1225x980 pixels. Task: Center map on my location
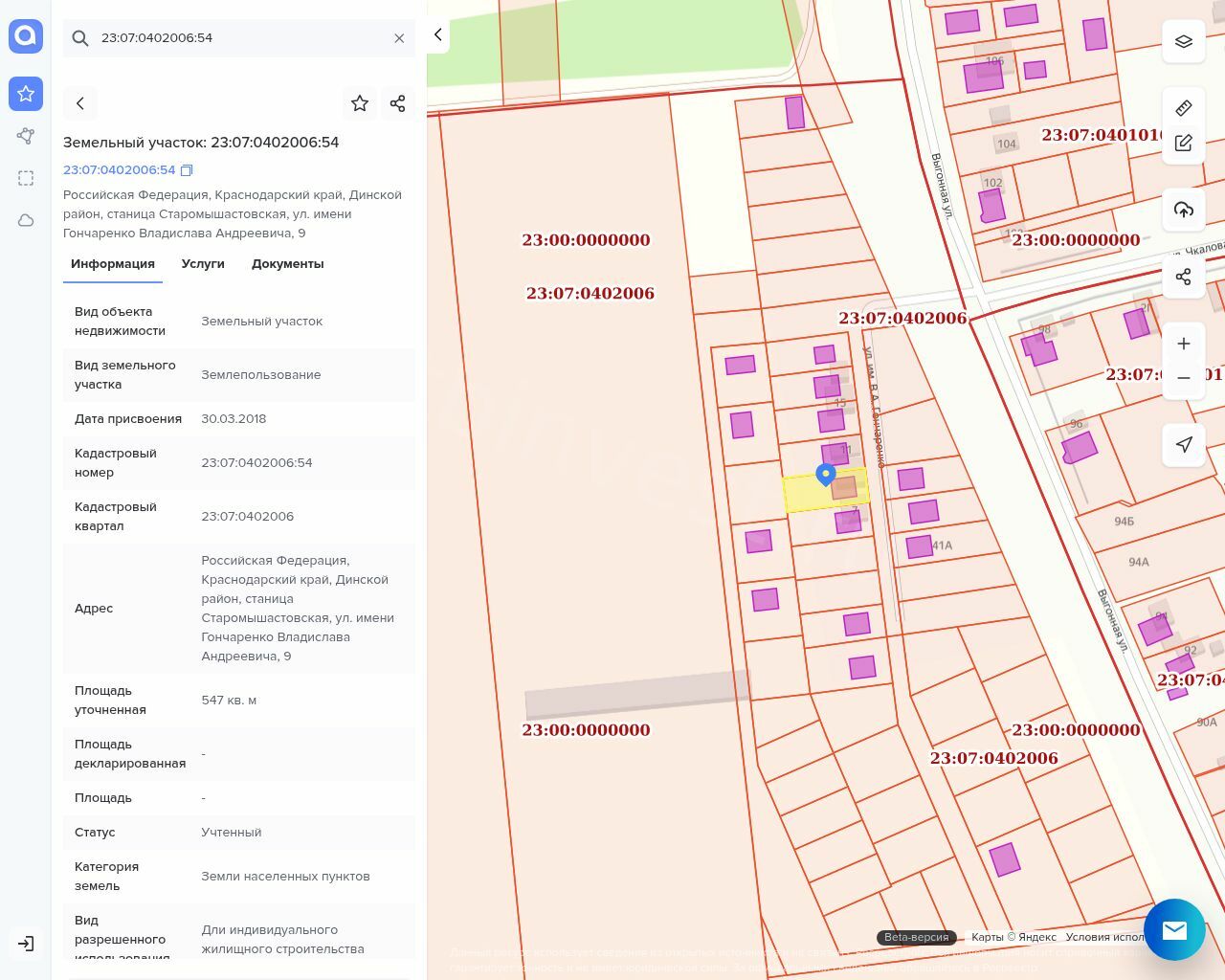tap(1184, 444)
